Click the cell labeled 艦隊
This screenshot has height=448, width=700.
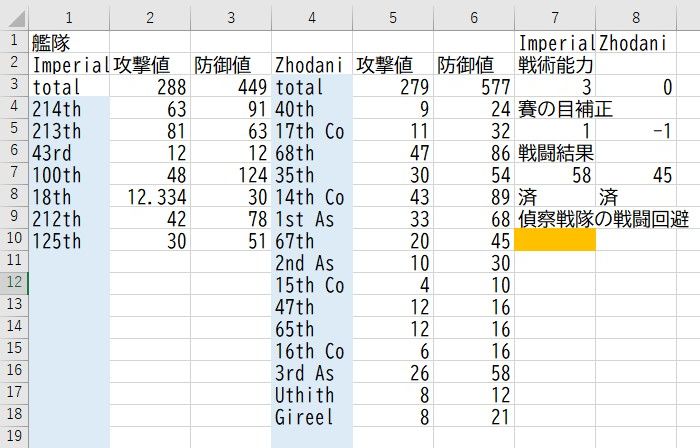pos(69,42)
